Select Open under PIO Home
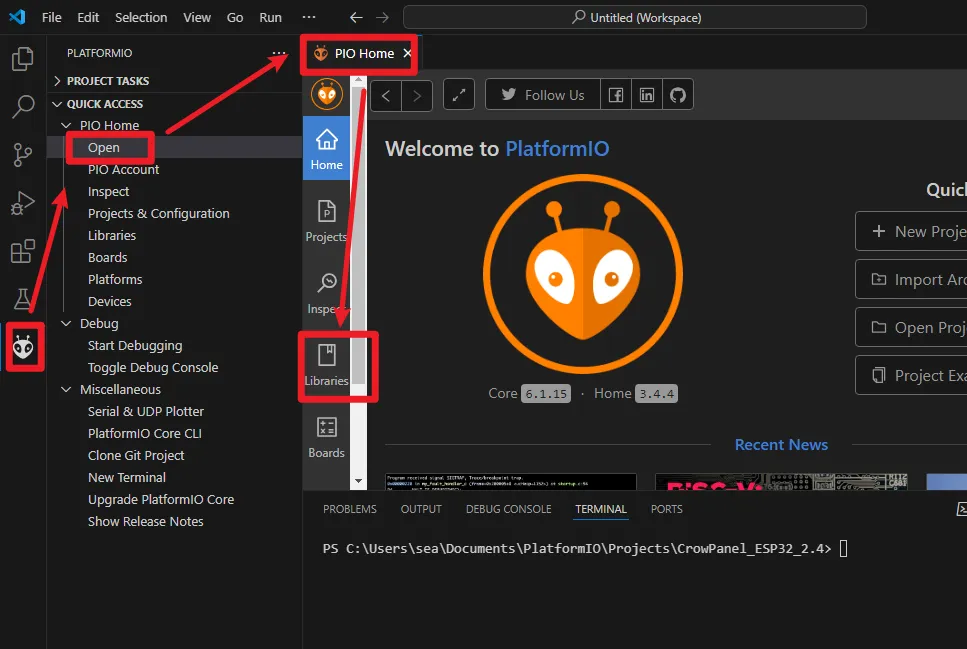The width and height of the screenshot is (967, 649). click(104, 147)
